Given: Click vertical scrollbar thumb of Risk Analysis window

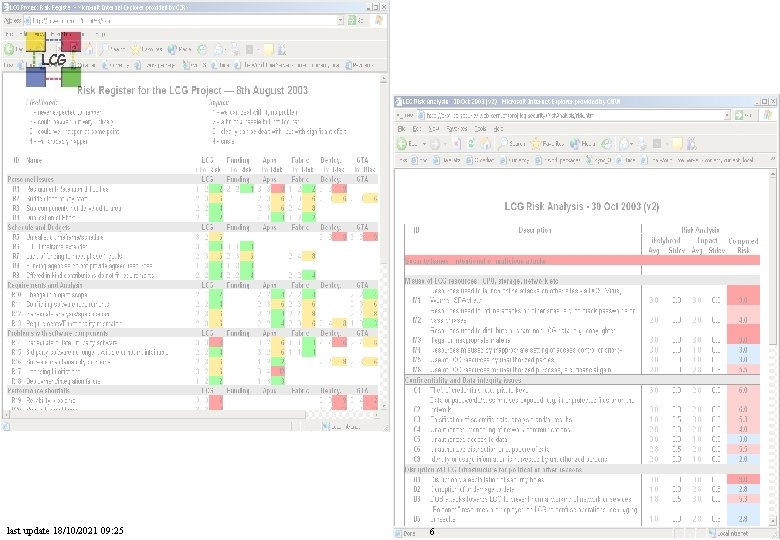Looking at the screenshot, I should click(772, 261).
